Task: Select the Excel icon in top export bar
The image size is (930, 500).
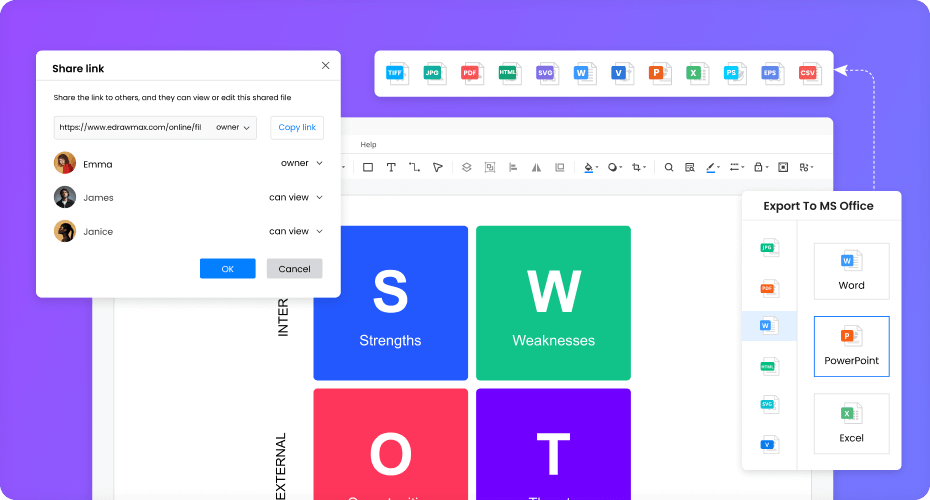Action: (696, 74)
